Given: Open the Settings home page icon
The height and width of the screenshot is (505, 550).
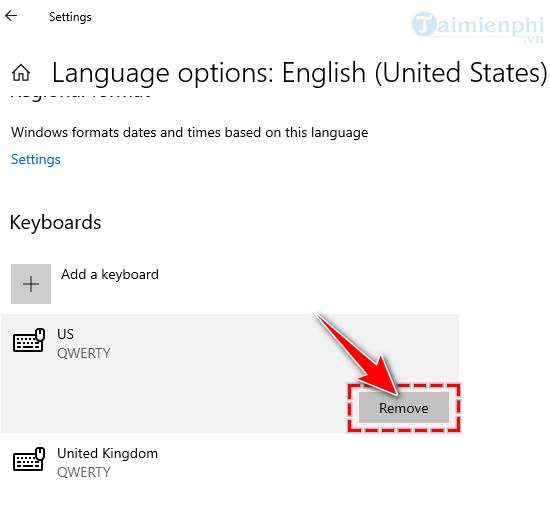Looking at the screenshot, I should pyautogui.click(x=21, y=73).
